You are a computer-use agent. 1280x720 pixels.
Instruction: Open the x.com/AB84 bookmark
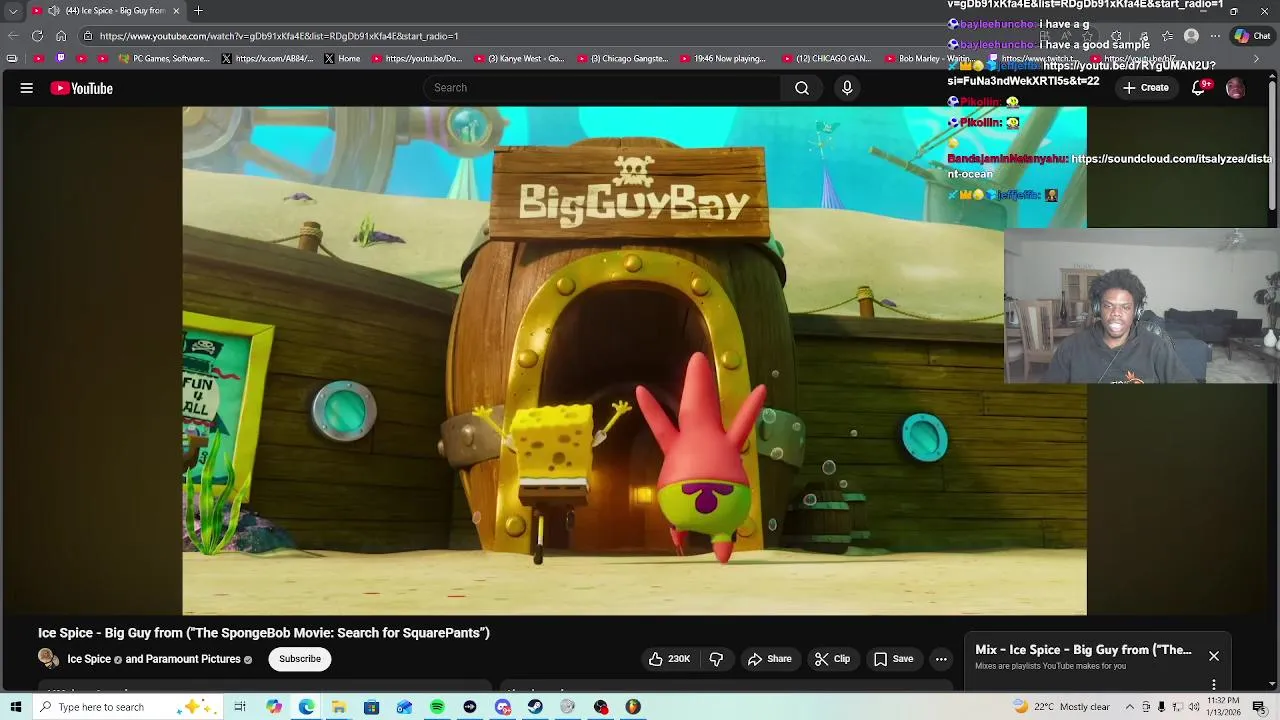coord(268,59)
